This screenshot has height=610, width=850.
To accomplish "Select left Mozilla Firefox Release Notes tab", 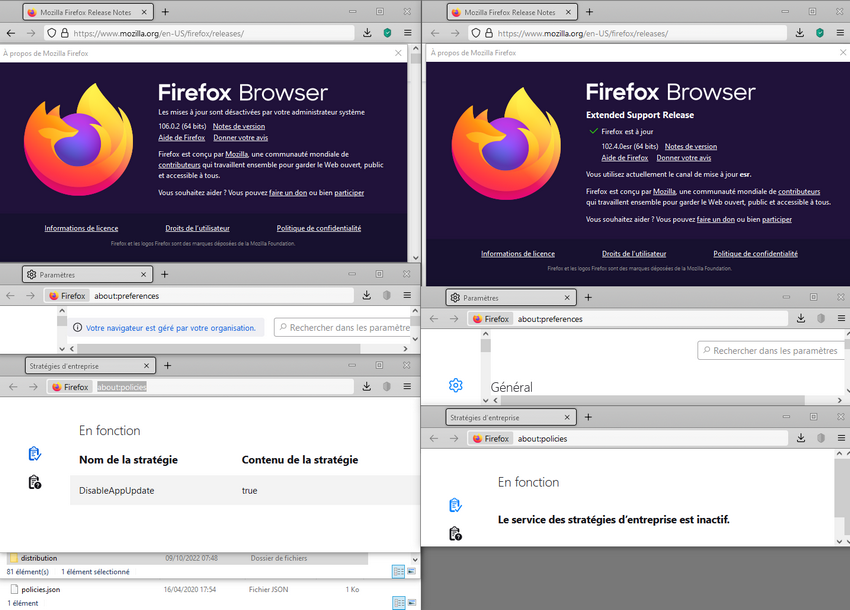I will (88, 12).
